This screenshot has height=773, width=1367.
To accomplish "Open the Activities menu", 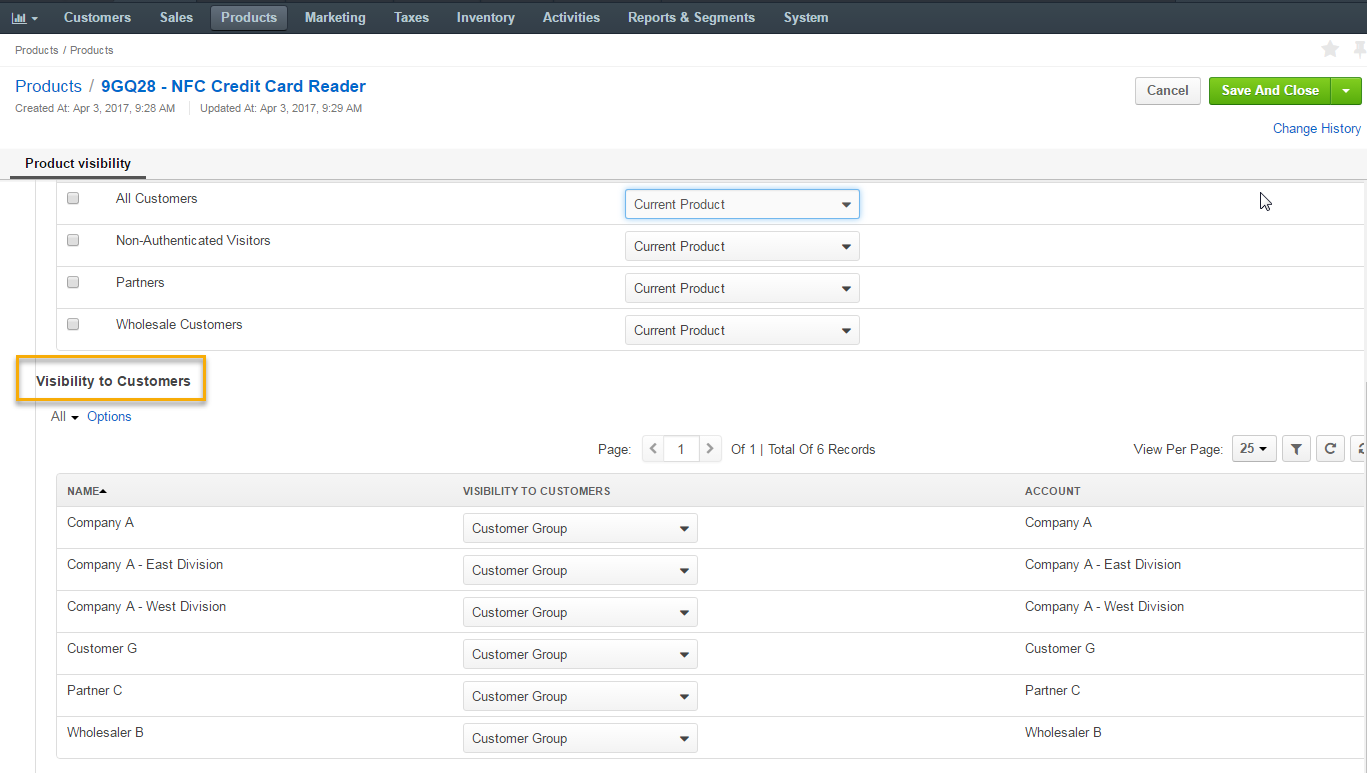I will pyautogui.click(x=571, y=18).
